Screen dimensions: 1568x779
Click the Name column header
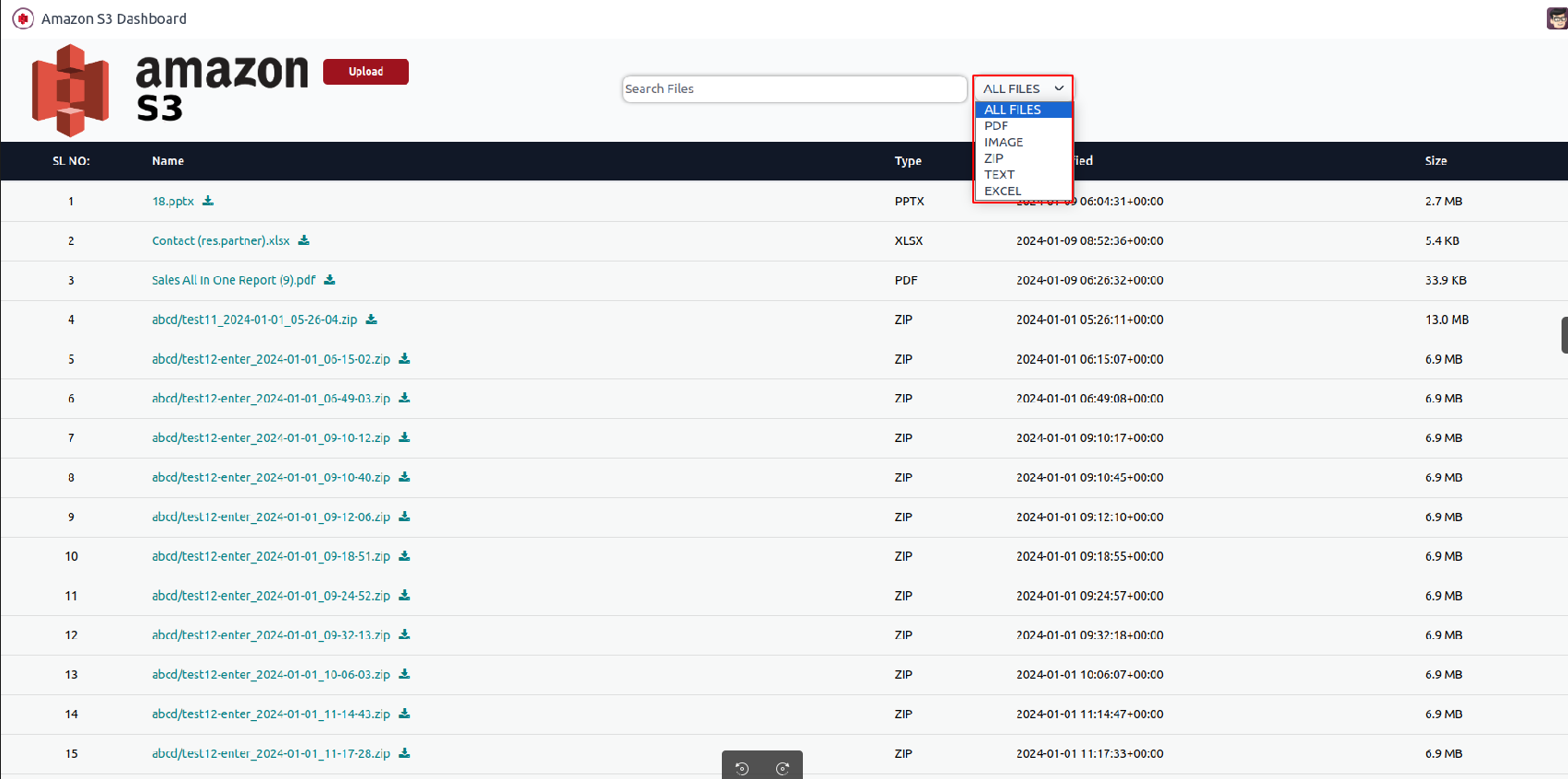168,160
